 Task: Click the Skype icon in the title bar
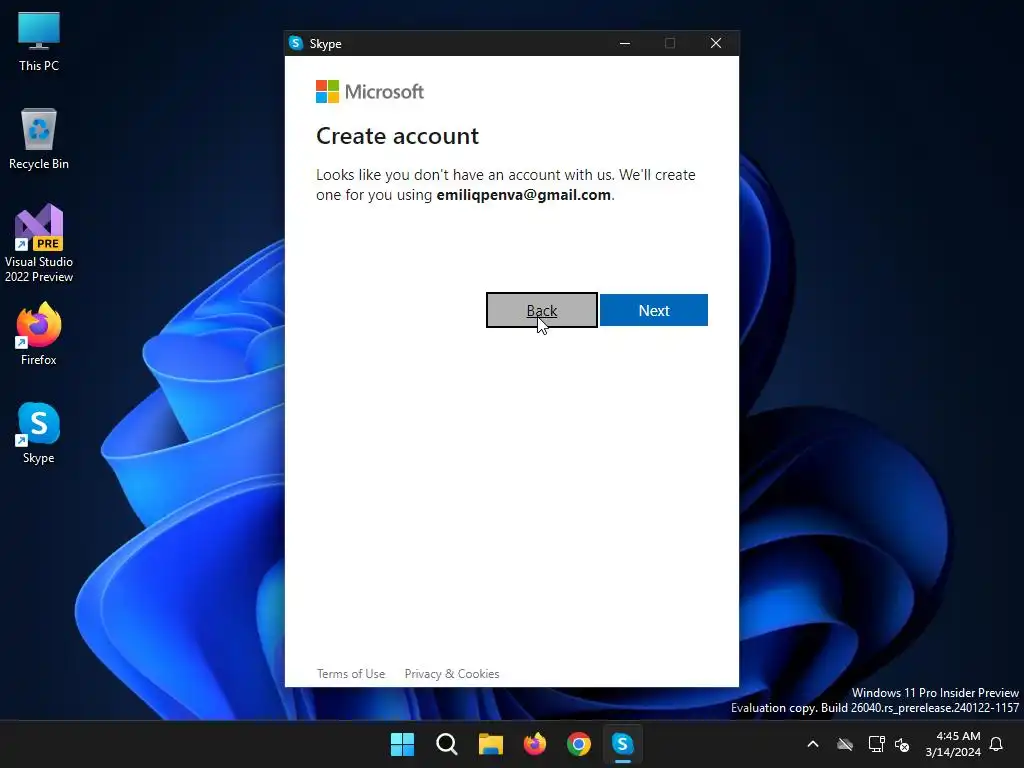pyautogui.click(x=296, y=43)
